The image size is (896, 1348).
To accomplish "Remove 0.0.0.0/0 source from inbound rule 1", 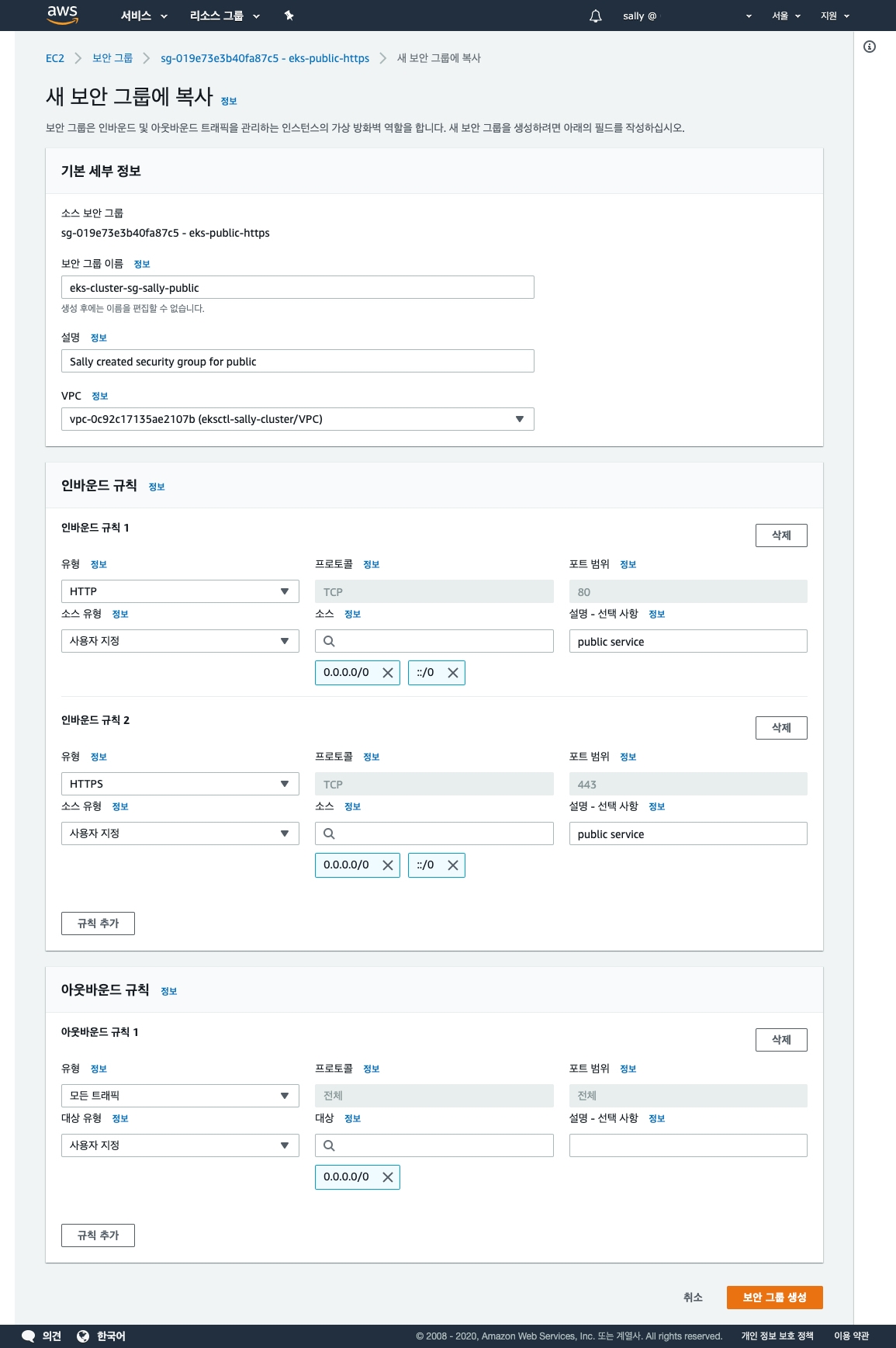I will [388, 673].
